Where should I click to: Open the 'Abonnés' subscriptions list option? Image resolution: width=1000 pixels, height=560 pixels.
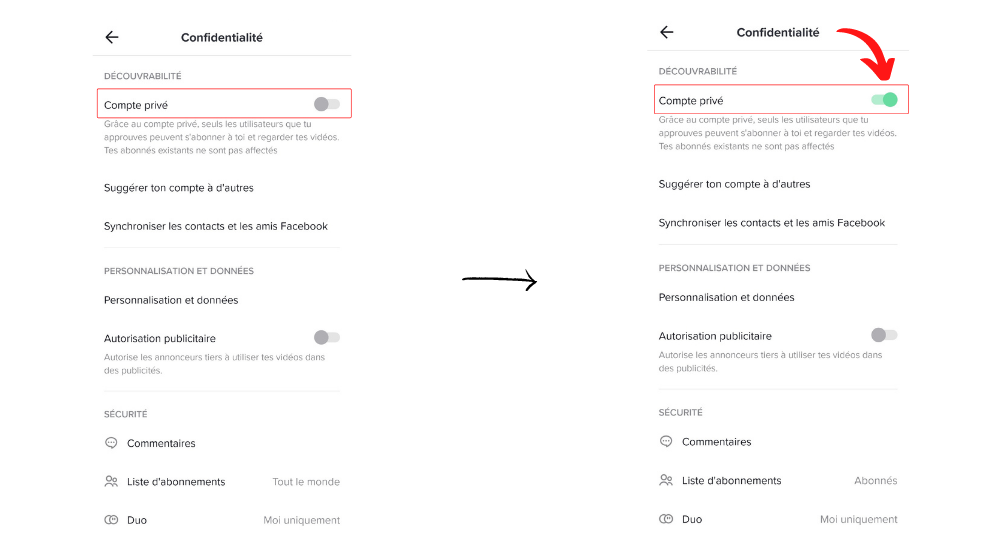pyautogui.click(x=875, y=481)
